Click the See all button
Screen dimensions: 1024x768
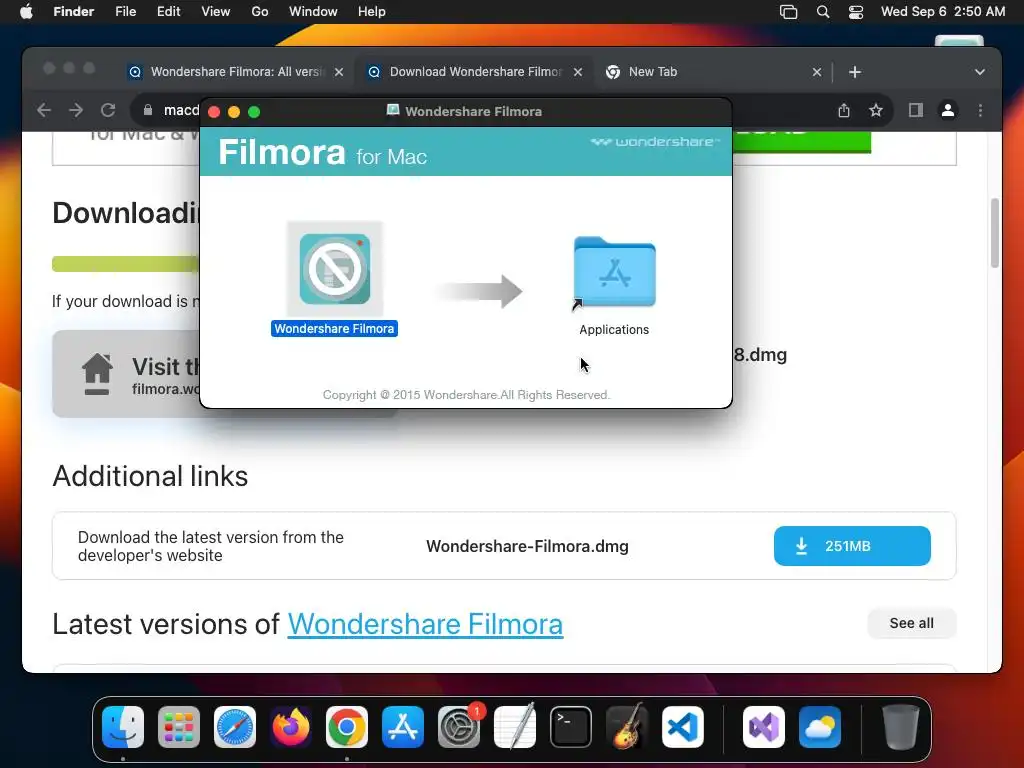pos(912,623)
